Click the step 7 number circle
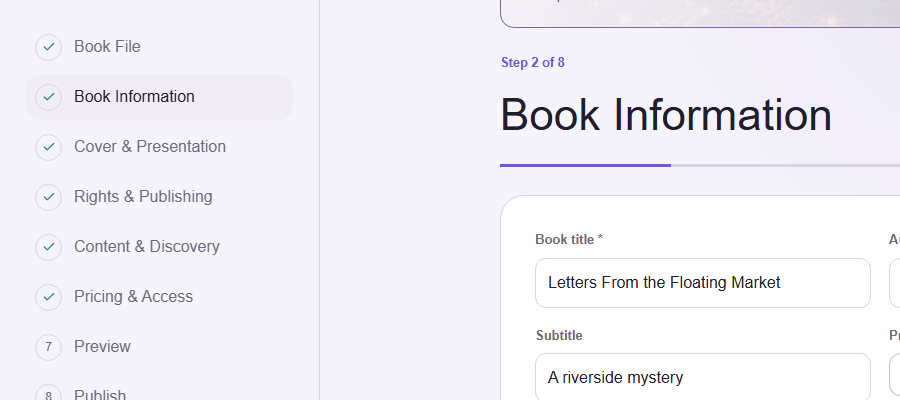Screen dimensions: 900x400 pyautogui.click(x=48, y=347)
